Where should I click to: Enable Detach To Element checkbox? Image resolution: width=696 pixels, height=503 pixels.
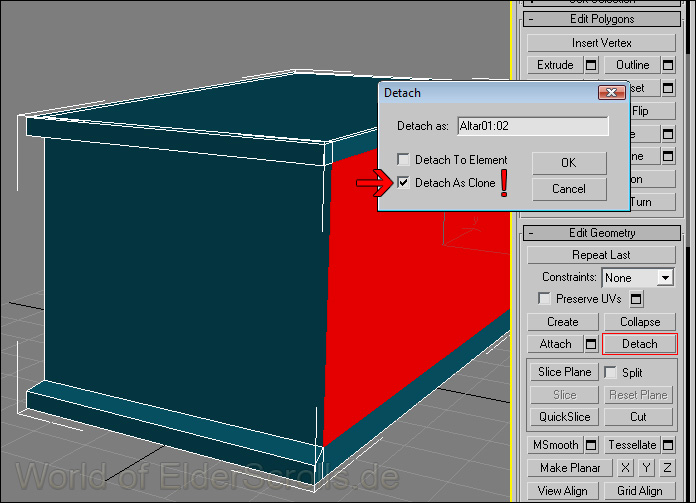403,159
